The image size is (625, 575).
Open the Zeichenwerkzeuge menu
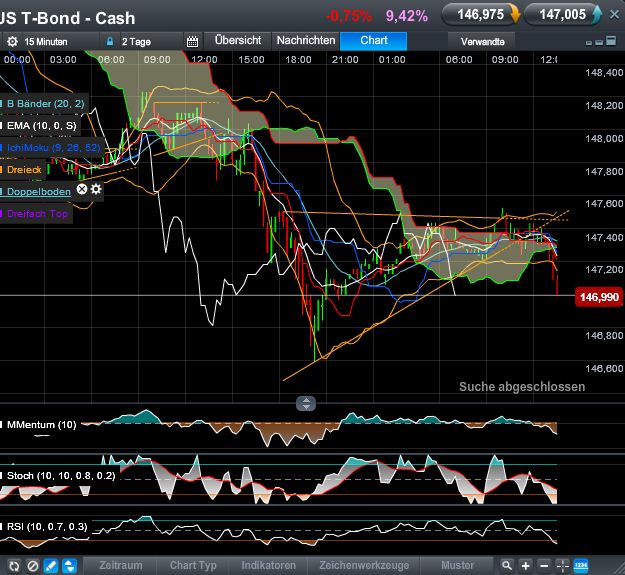[364, 565]
